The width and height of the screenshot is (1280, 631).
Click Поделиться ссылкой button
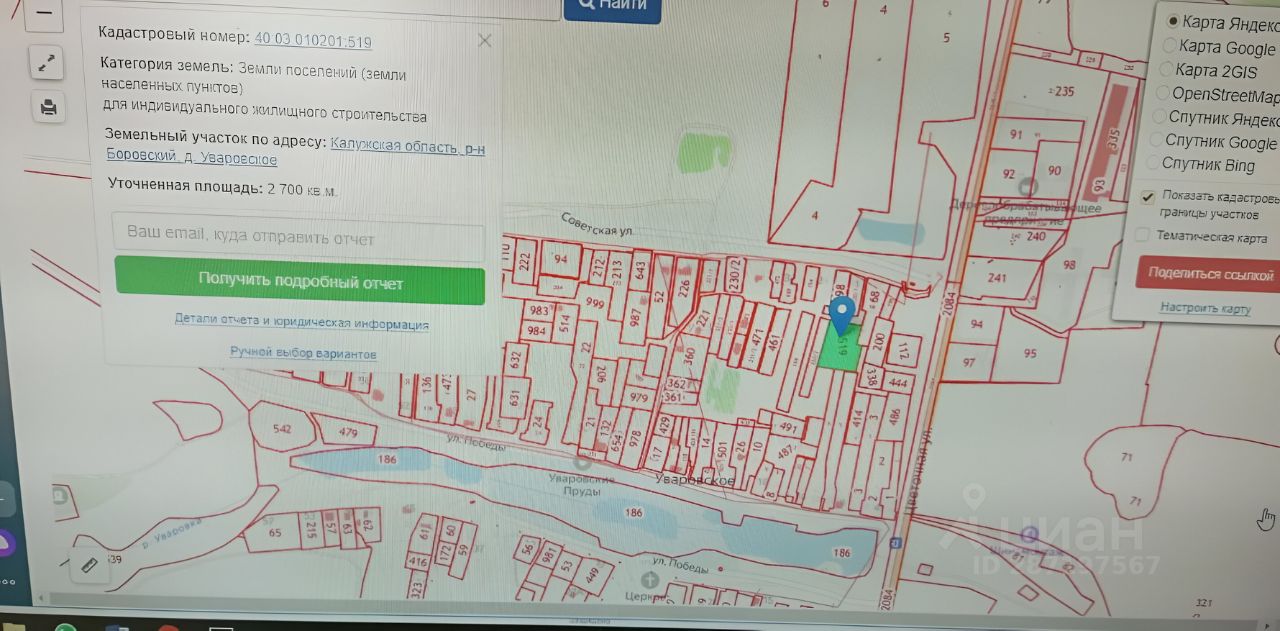coord(1209,273)
